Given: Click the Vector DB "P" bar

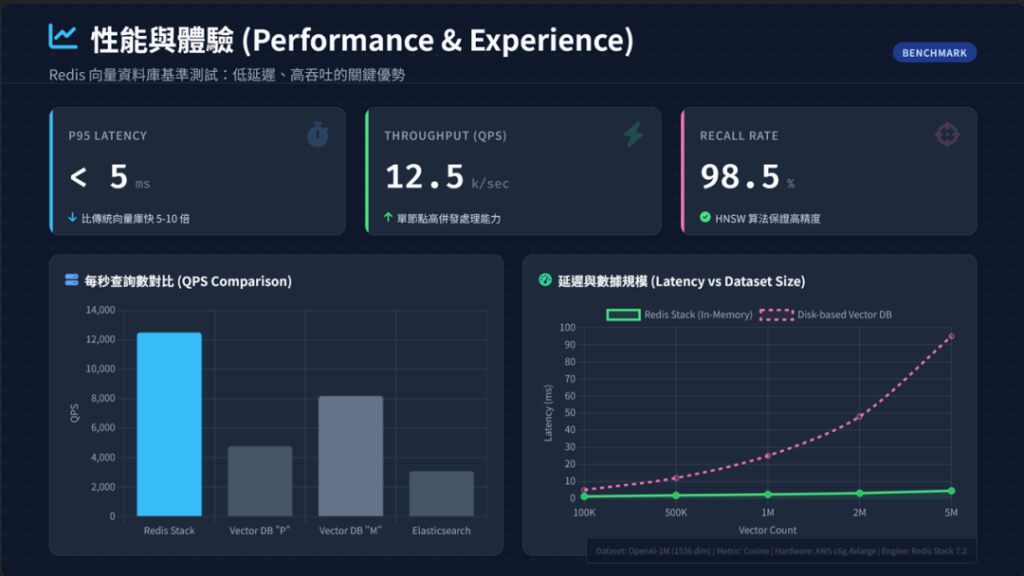Looking at the screenshot, I should pyautogui.click(x=260, y=481).
